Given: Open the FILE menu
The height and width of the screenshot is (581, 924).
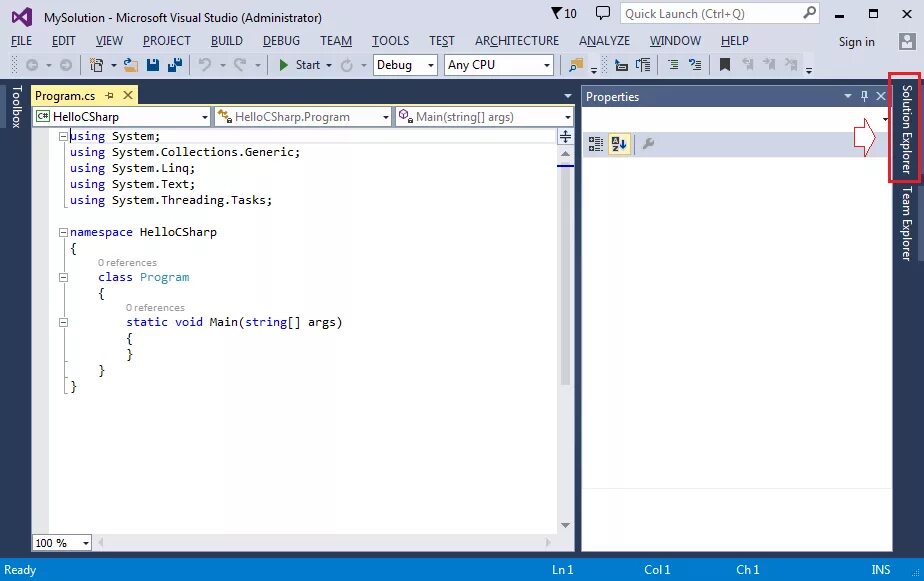Looking at the screenshot, I should 22,41.
